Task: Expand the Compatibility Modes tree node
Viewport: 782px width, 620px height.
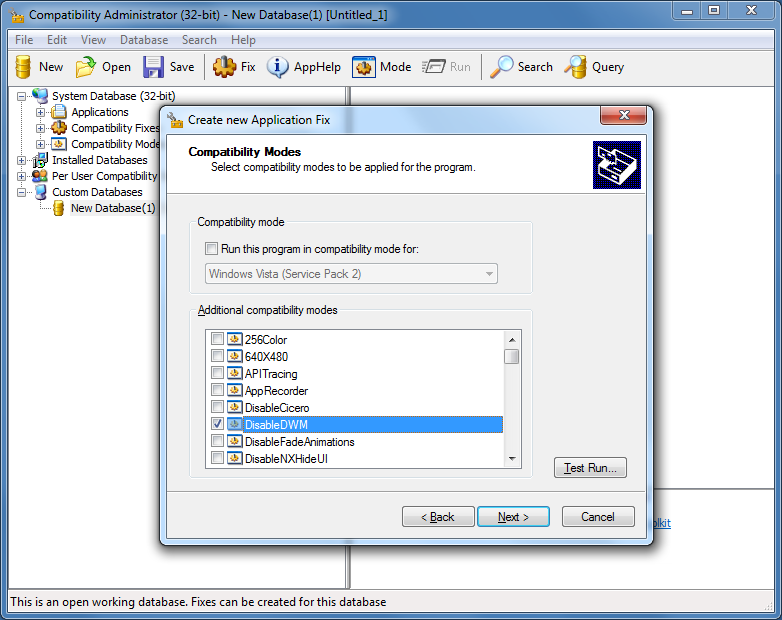Action: (x=40, y=144)
